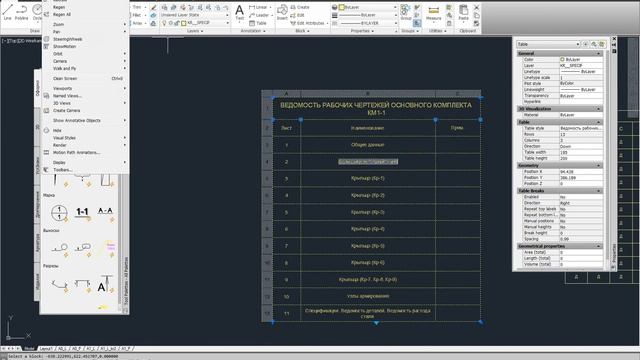Viewport: 640px width, 360px height.
Task: Click the Linear dimension tool
Action: [258, 7]
